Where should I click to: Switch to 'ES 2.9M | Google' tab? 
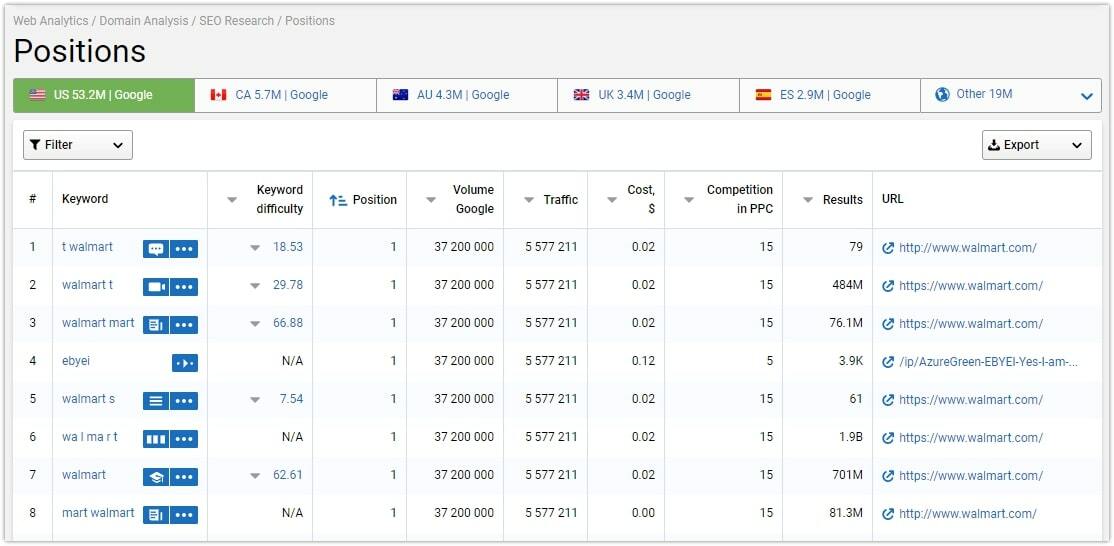tap(830, 95)
